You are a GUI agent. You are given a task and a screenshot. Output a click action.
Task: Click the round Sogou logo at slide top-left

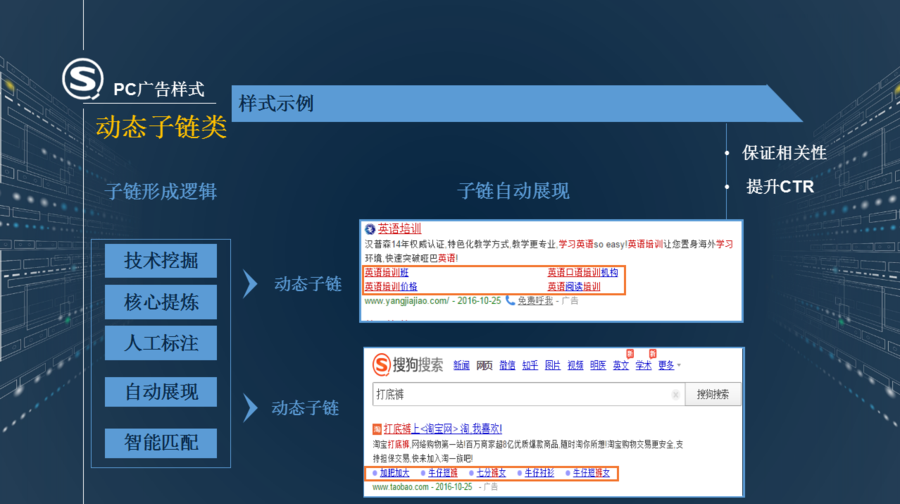[x=82, y=79]
